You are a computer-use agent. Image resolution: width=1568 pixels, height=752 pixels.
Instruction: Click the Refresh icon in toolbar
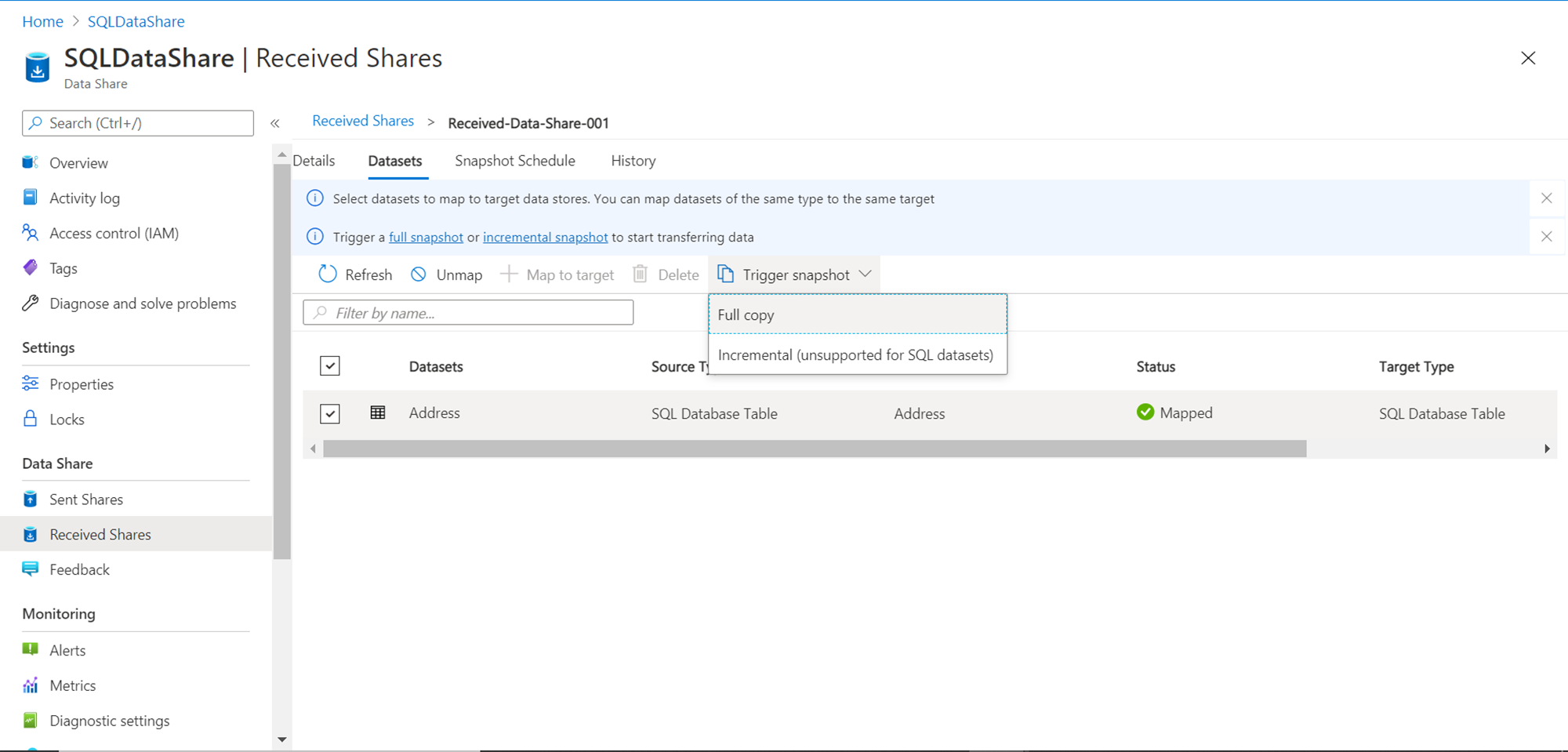coord(328,274)
